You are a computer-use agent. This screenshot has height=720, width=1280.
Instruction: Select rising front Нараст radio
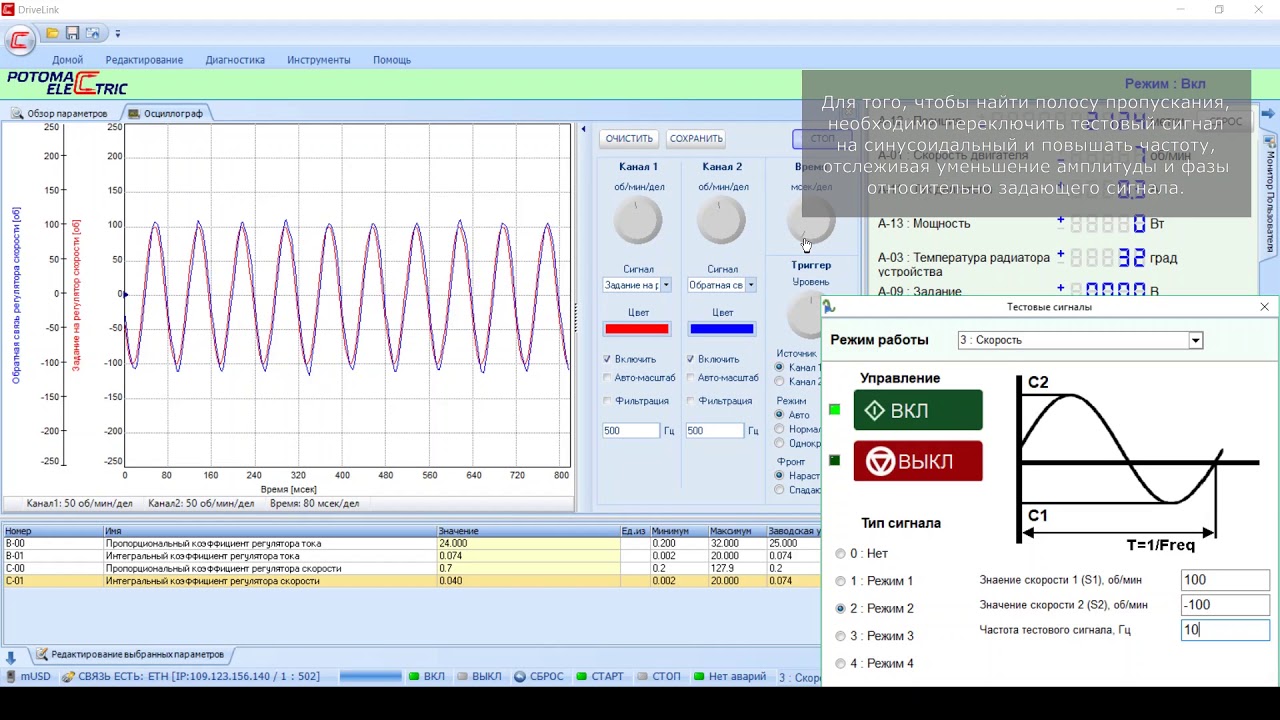(779, 476)
